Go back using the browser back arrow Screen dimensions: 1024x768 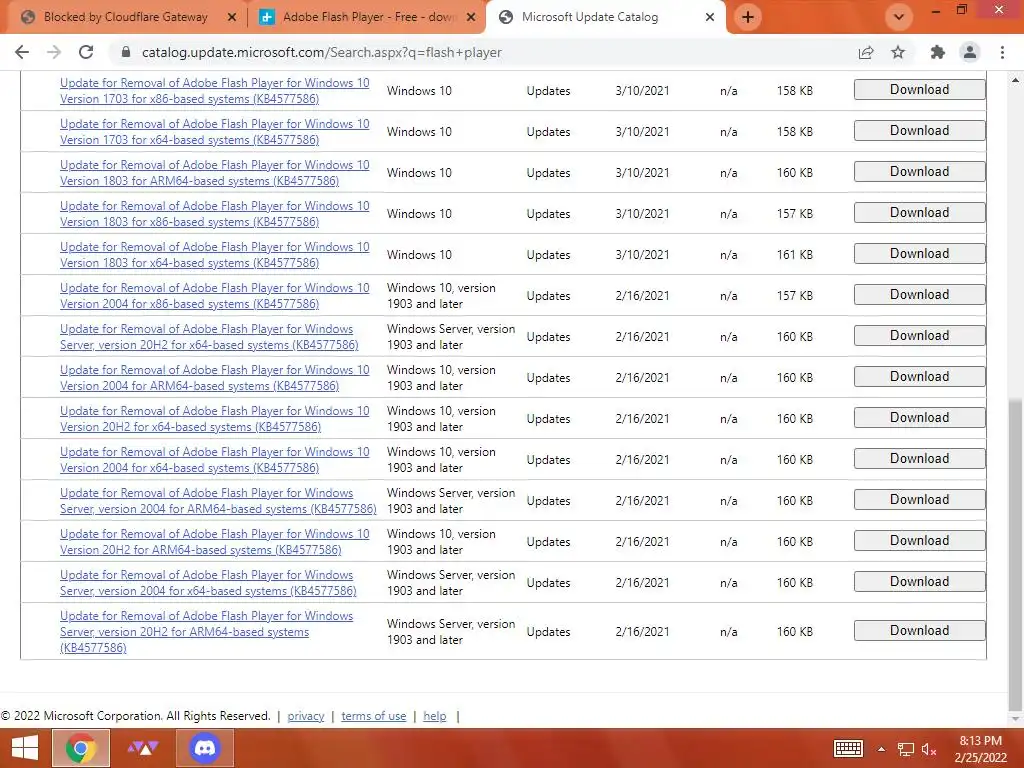(22, 52)
